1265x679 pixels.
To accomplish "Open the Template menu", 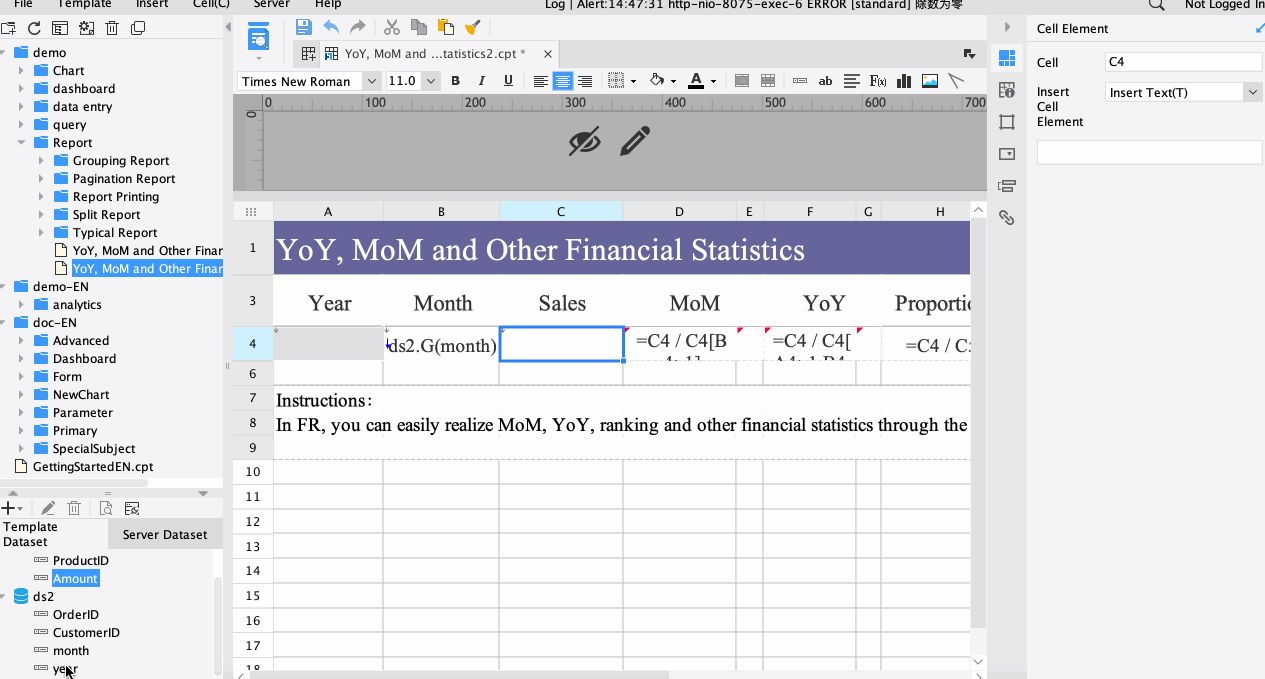I will coord(84,5).
